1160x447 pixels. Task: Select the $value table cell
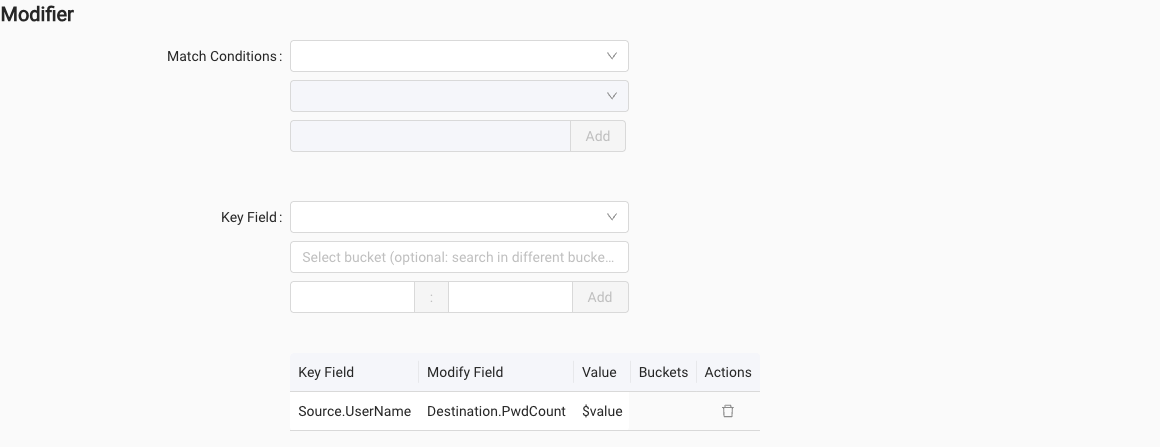[602, 411]
